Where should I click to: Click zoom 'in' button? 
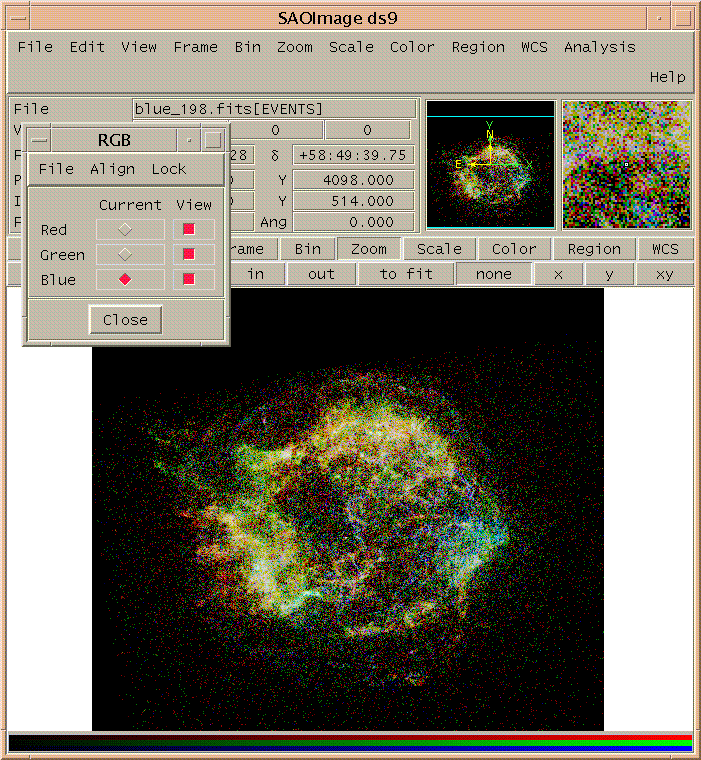click(x=255, y=274)
